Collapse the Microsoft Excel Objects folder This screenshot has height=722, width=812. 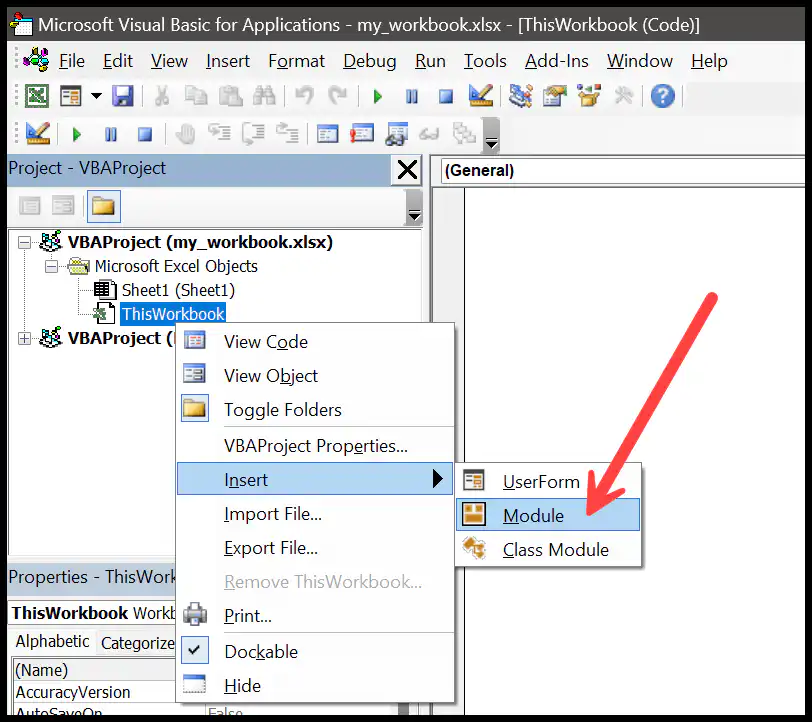click(51, 266)
